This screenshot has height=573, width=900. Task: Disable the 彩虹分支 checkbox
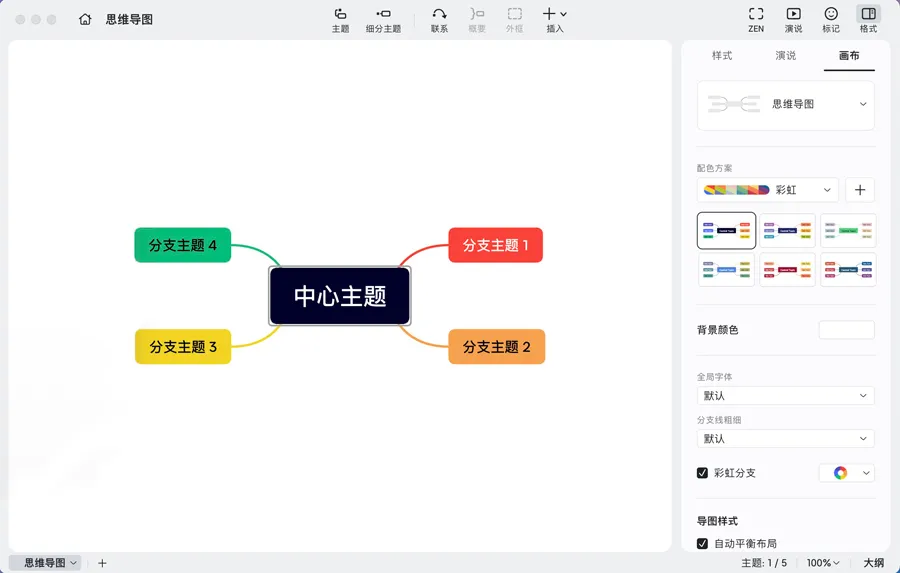tap(703, 473)
